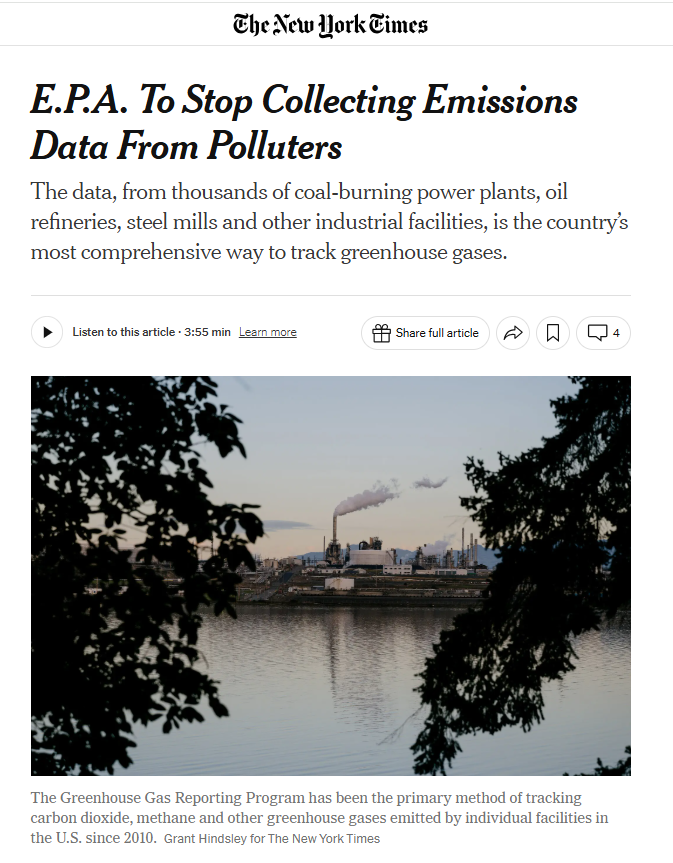Click the Greenhouse Gas Reporting Program caption

319,817
